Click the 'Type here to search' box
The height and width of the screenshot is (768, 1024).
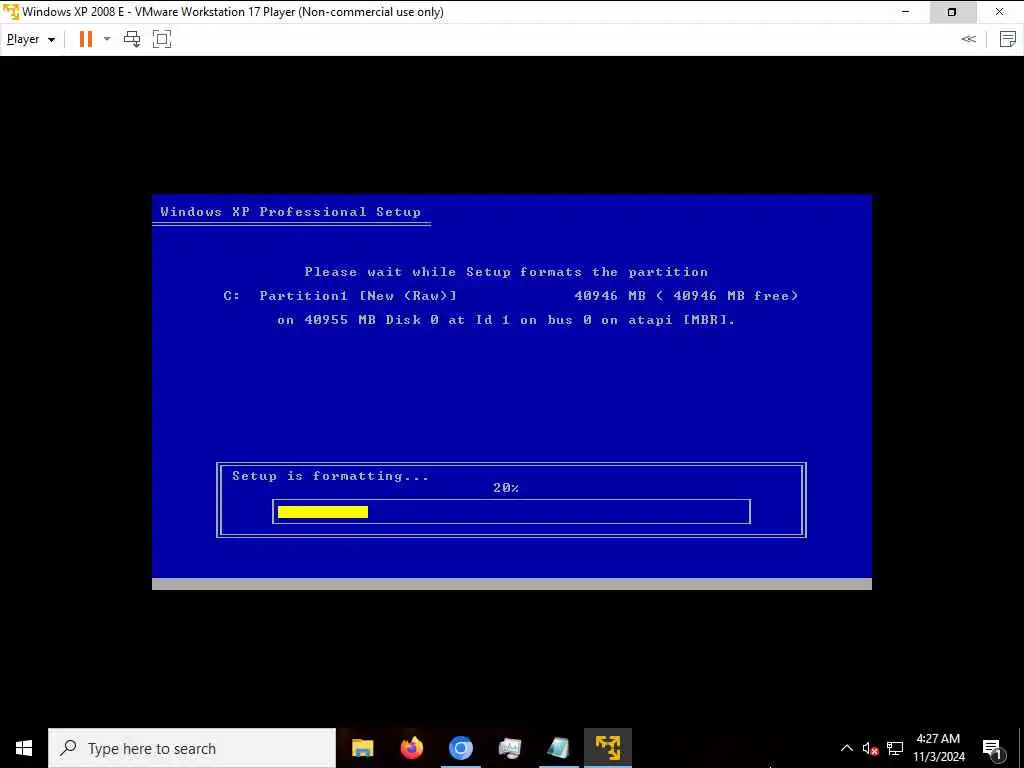point(192,748)
